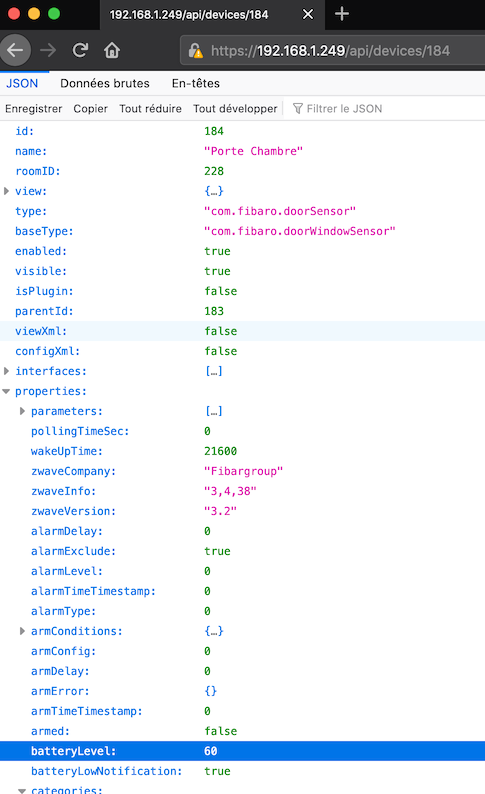Select the id row key
The height and width of the screenshot is (794, 485).
(x=24, y=131)
